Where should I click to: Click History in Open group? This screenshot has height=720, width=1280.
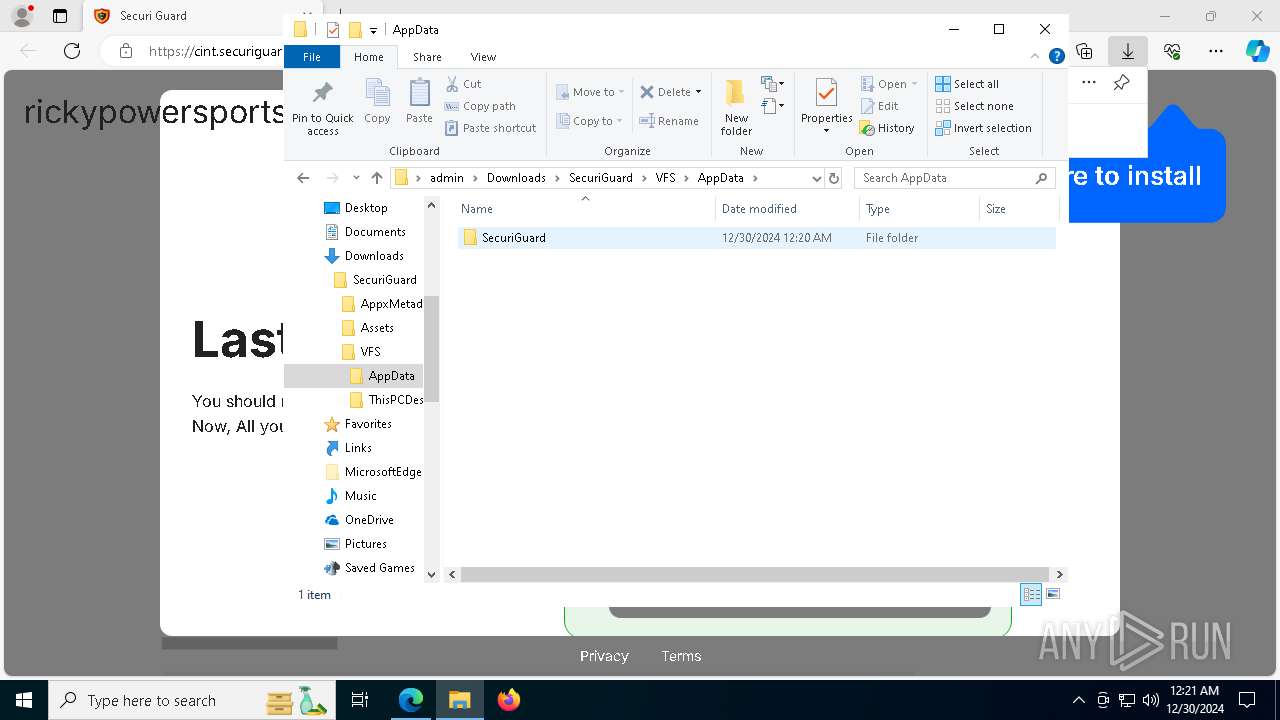coord(887,128)
